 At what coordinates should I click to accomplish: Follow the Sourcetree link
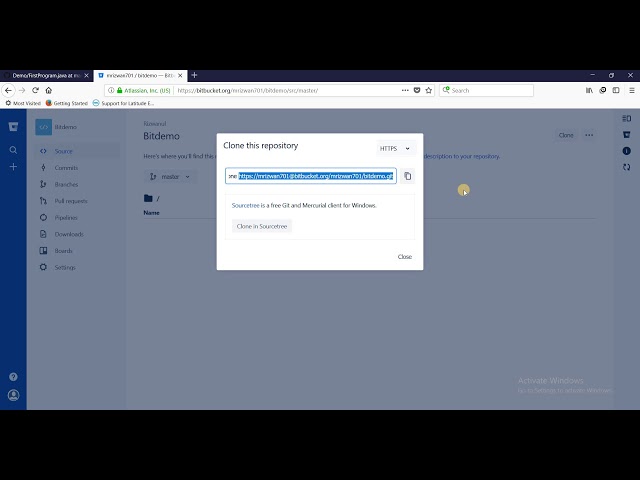pos(245,205)
